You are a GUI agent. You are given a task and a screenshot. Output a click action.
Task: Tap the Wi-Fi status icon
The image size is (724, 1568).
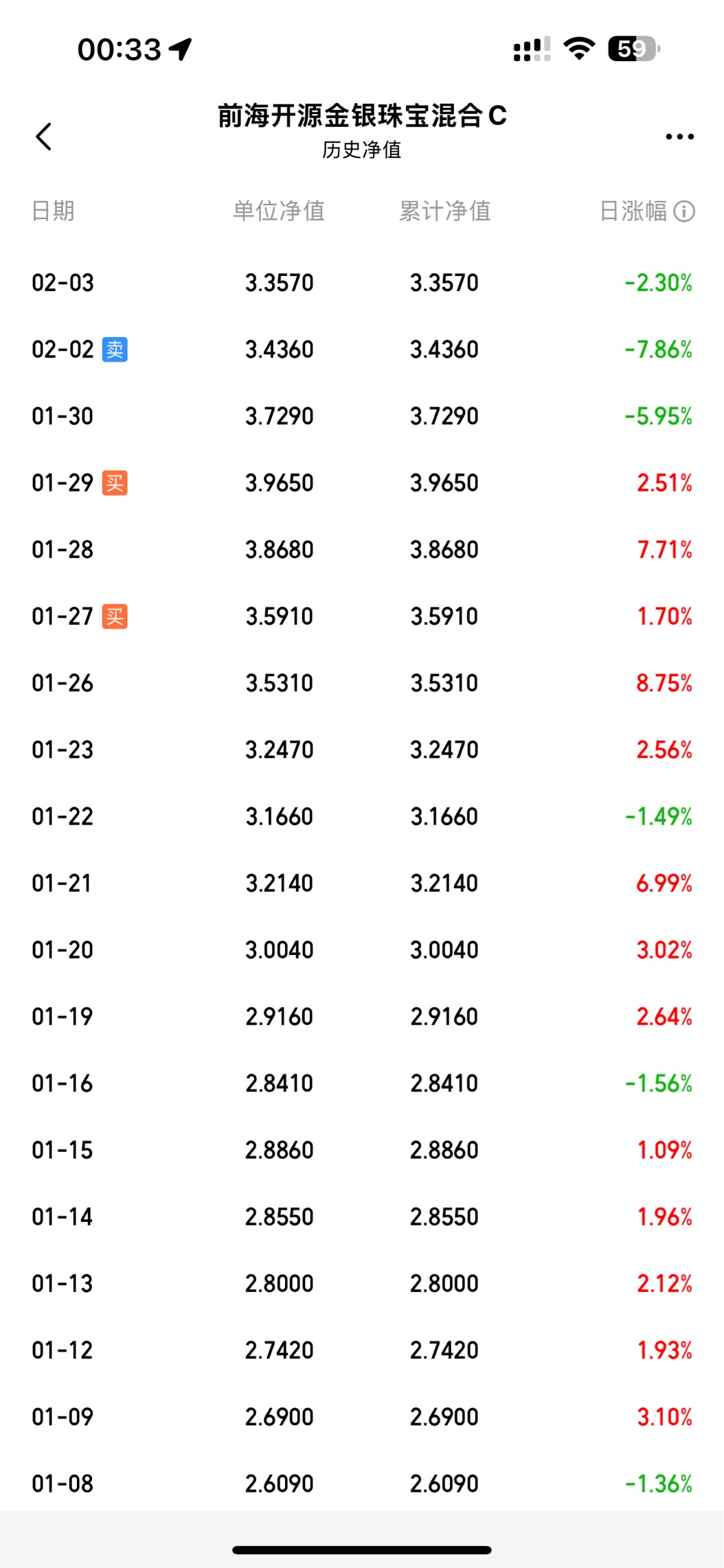click(x=579, y=49)
